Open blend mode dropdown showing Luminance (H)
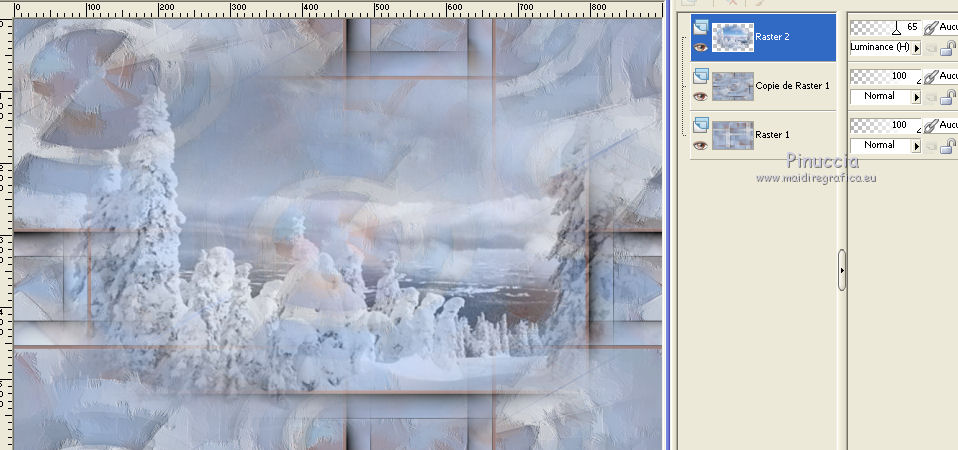The image size is (958, 450). point(885,47)
